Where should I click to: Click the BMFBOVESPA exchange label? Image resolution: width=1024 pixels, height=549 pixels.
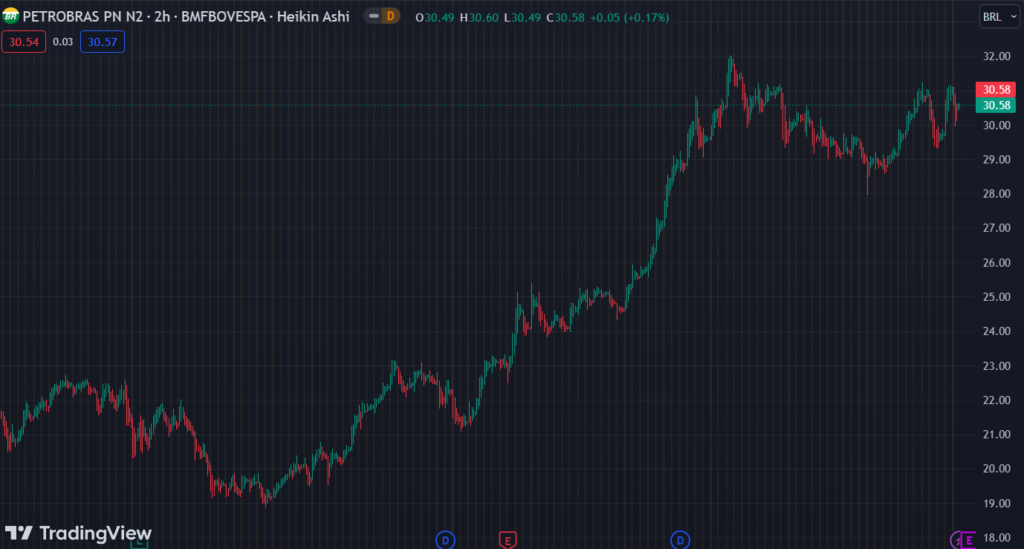click(228, 17)
